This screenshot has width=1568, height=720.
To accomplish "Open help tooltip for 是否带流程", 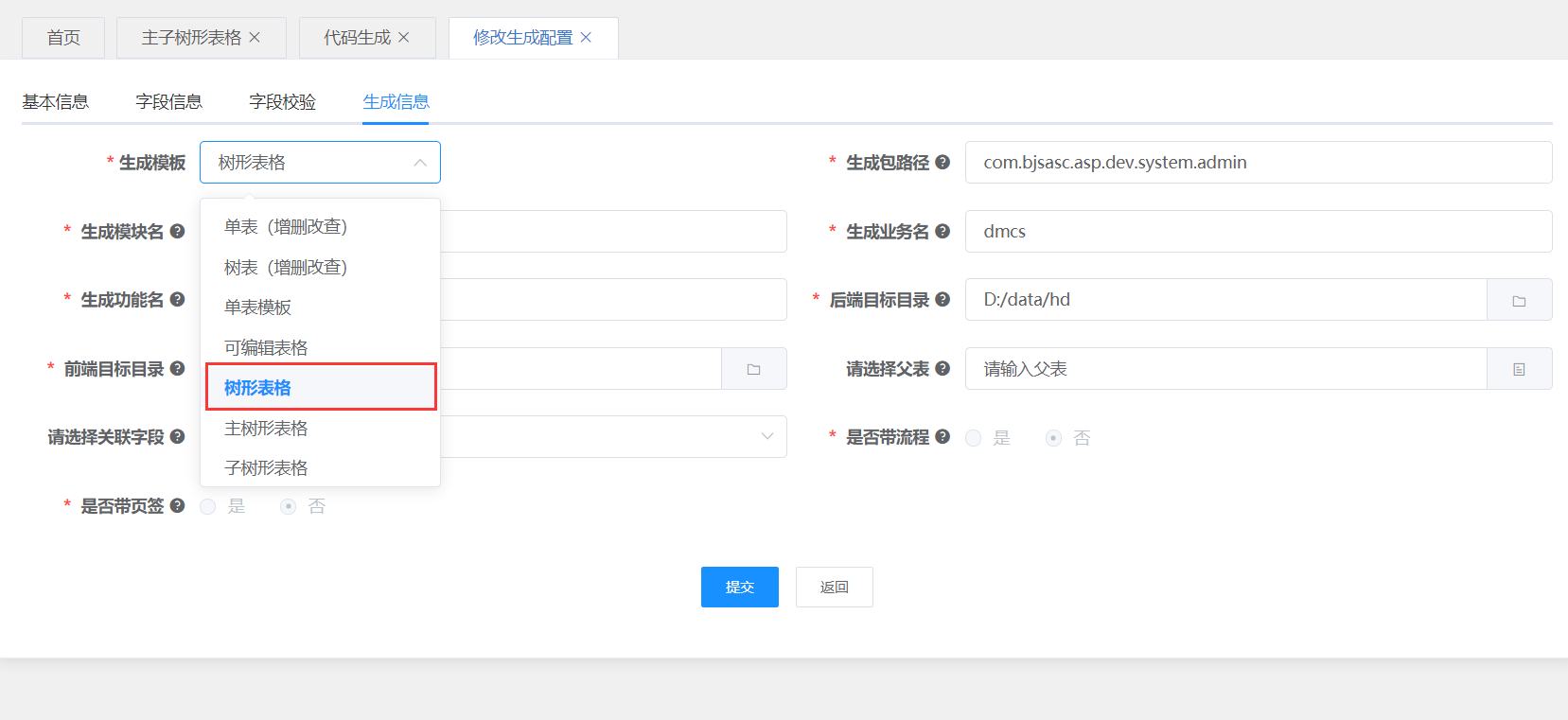I will tap(943, 436).
